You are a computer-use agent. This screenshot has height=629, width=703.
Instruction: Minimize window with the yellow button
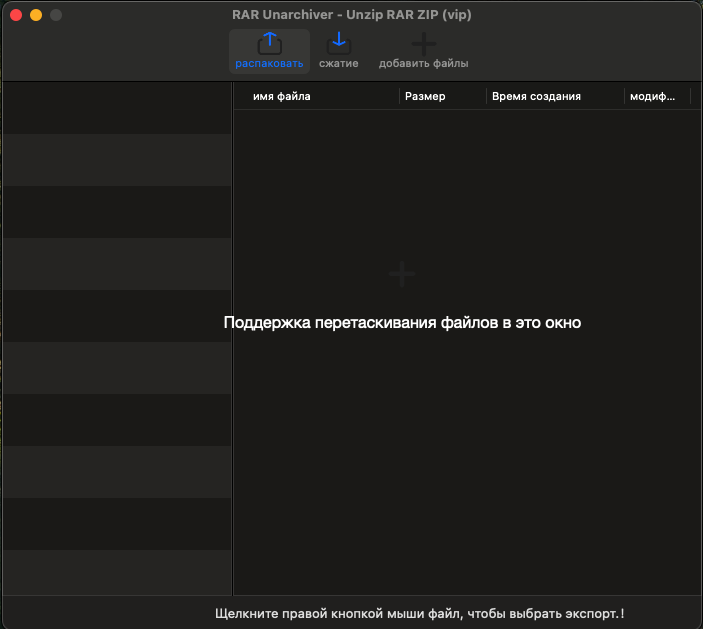click(36, 15)
